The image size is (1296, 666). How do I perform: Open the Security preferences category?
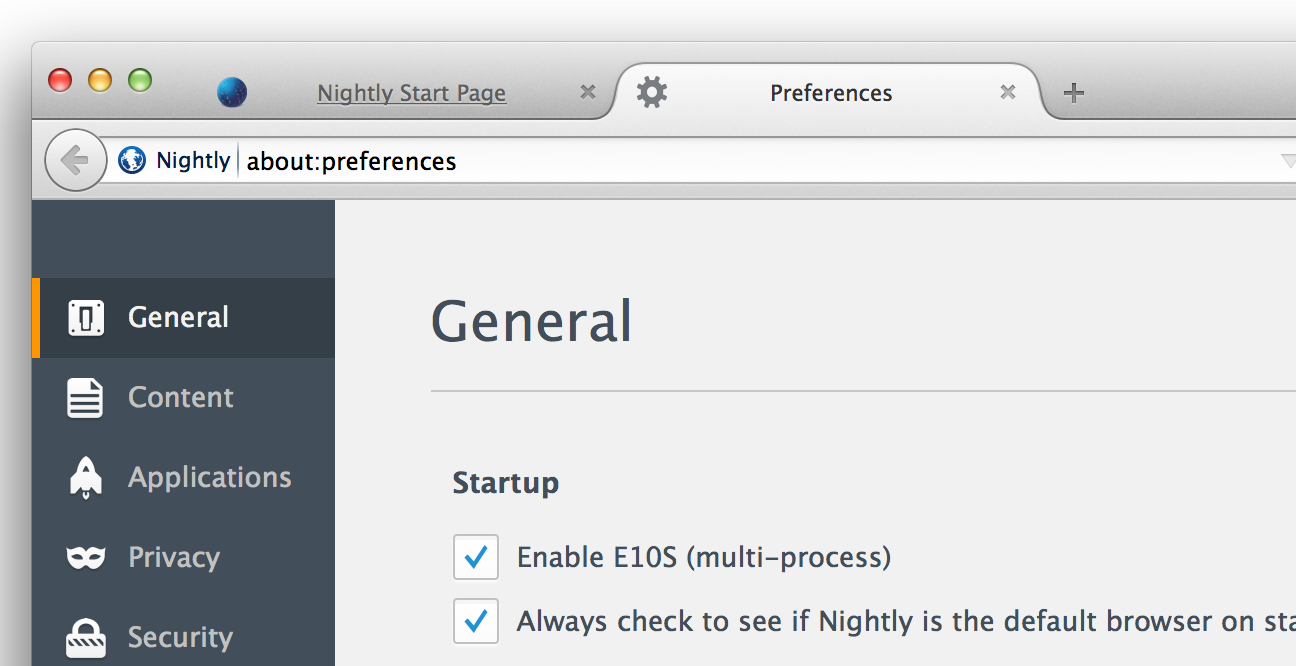[x=184, y=637]
